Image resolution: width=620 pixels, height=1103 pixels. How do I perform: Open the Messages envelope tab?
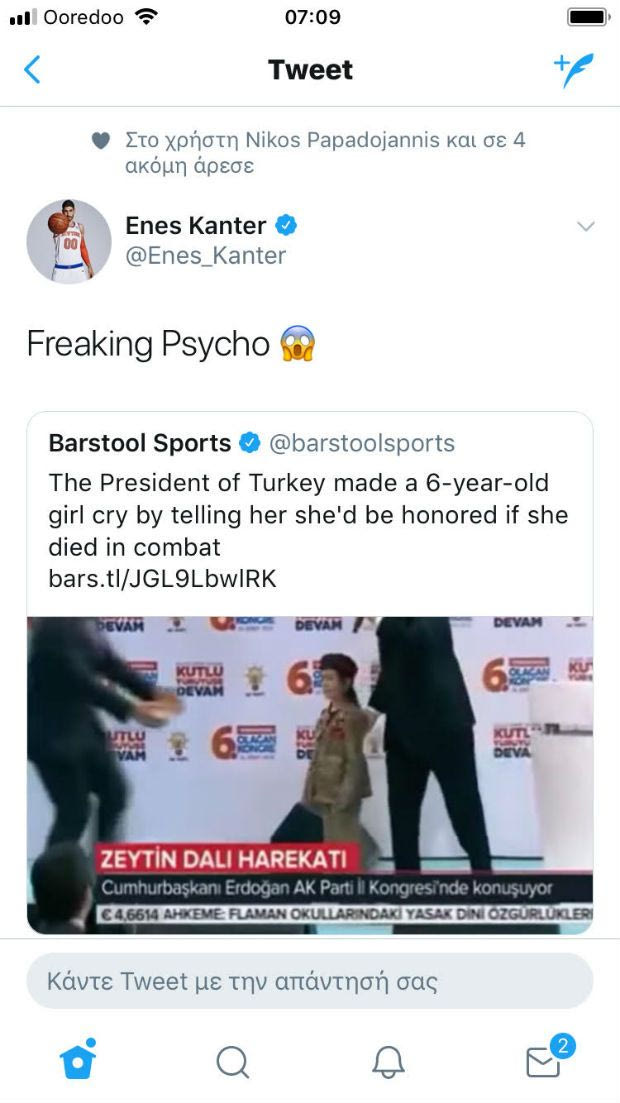[x=544, y=1061]
